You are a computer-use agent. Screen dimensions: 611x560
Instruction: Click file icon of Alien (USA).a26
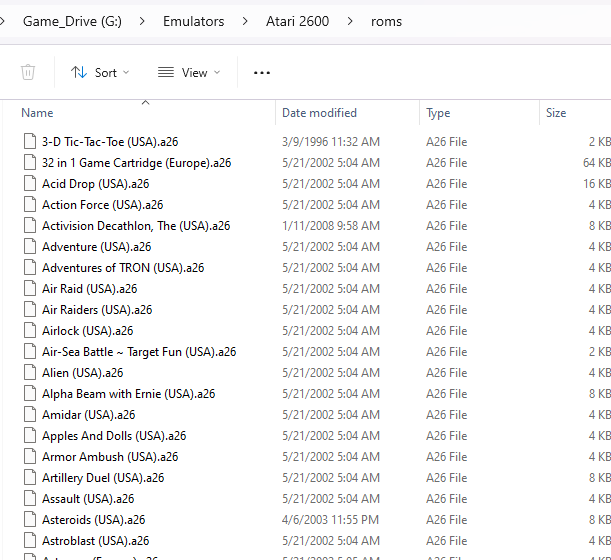pyautogui.click(x=30, y=373)
